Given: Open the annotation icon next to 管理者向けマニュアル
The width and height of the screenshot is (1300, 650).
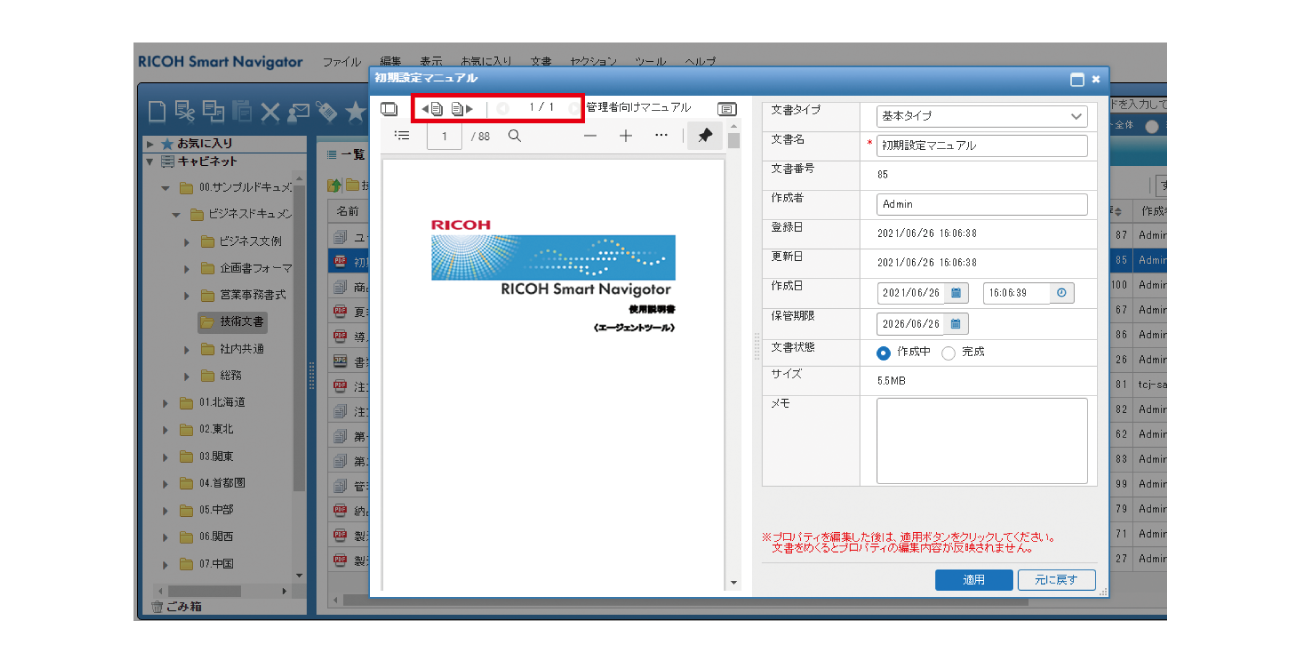Looking at the screenshot, I should click(727, 108).
